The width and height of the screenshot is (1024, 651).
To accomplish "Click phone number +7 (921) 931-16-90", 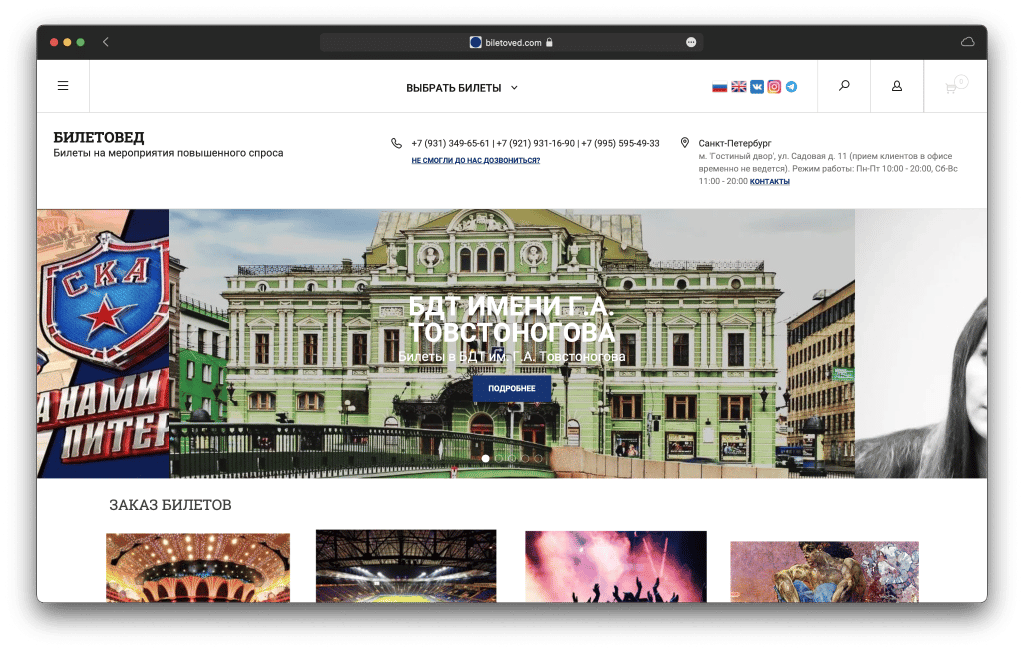I will coord(536,143).
